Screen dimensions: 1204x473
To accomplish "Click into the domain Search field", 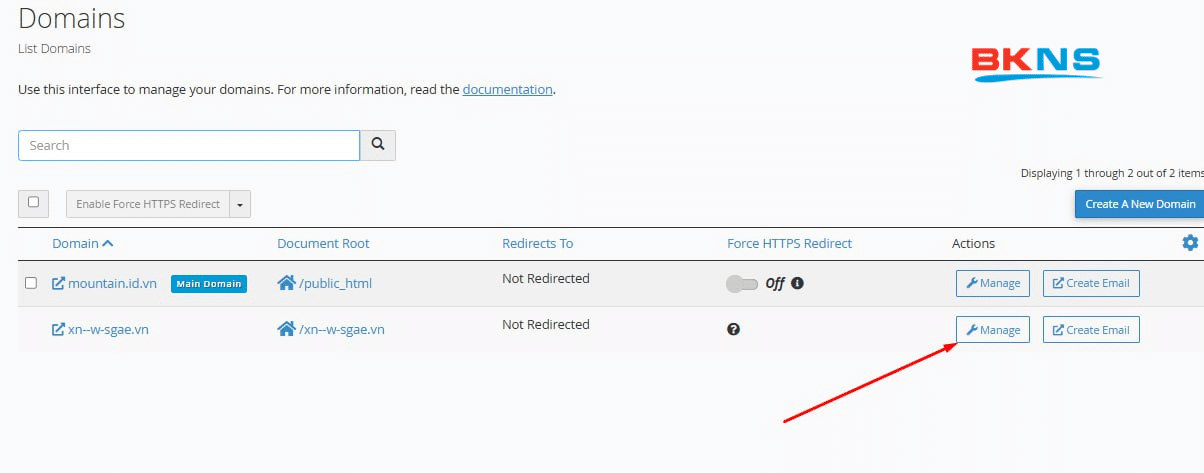I will click(x=189, y=145).
